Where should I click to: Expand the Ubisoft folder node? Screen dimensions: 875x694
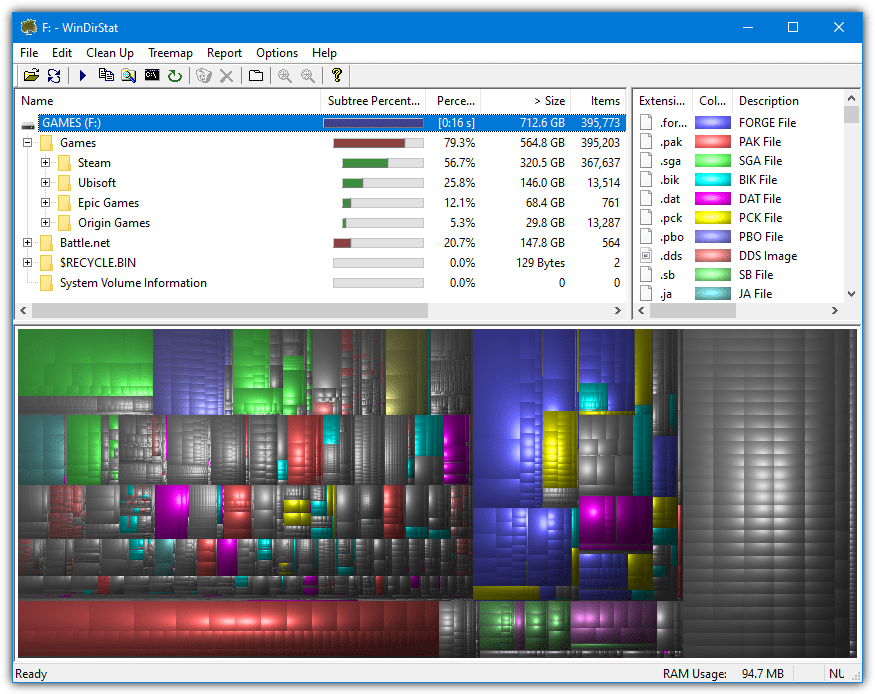(x=45, y=183)
